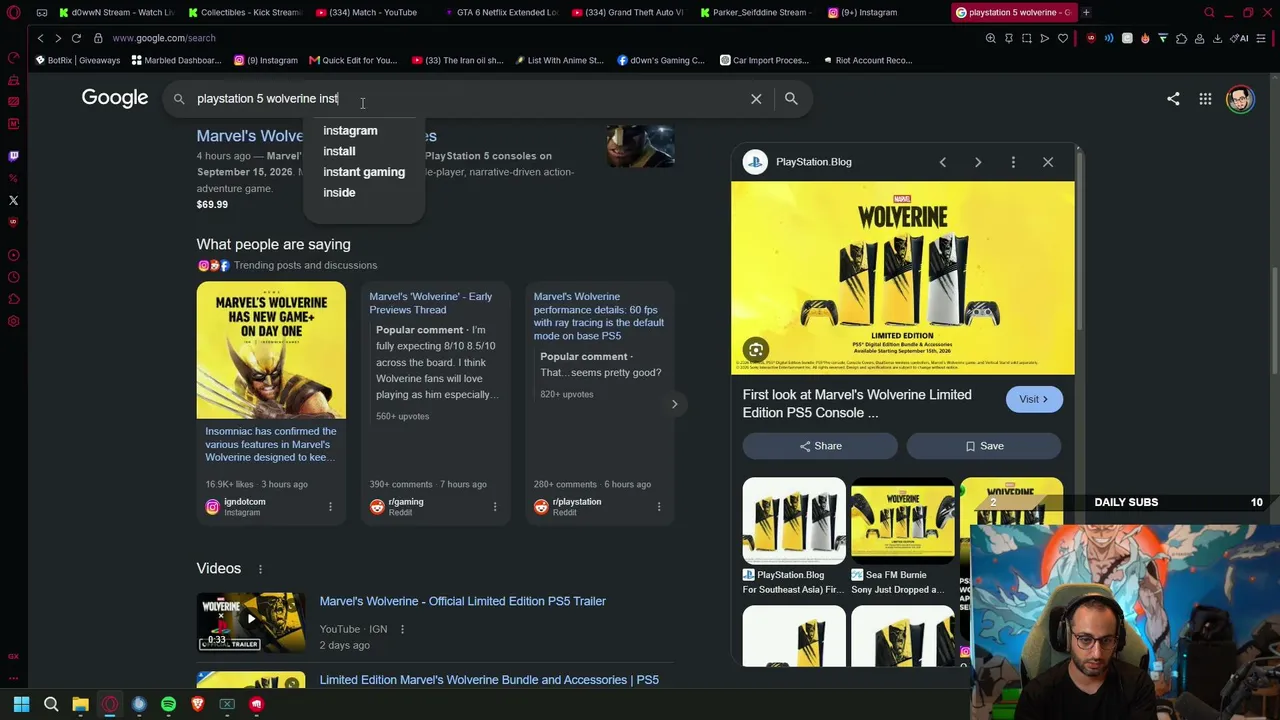The width and height of the screenshot is (1280, 720).
Task: Show previous image in the preview panel
Action: tap(942, 162)
